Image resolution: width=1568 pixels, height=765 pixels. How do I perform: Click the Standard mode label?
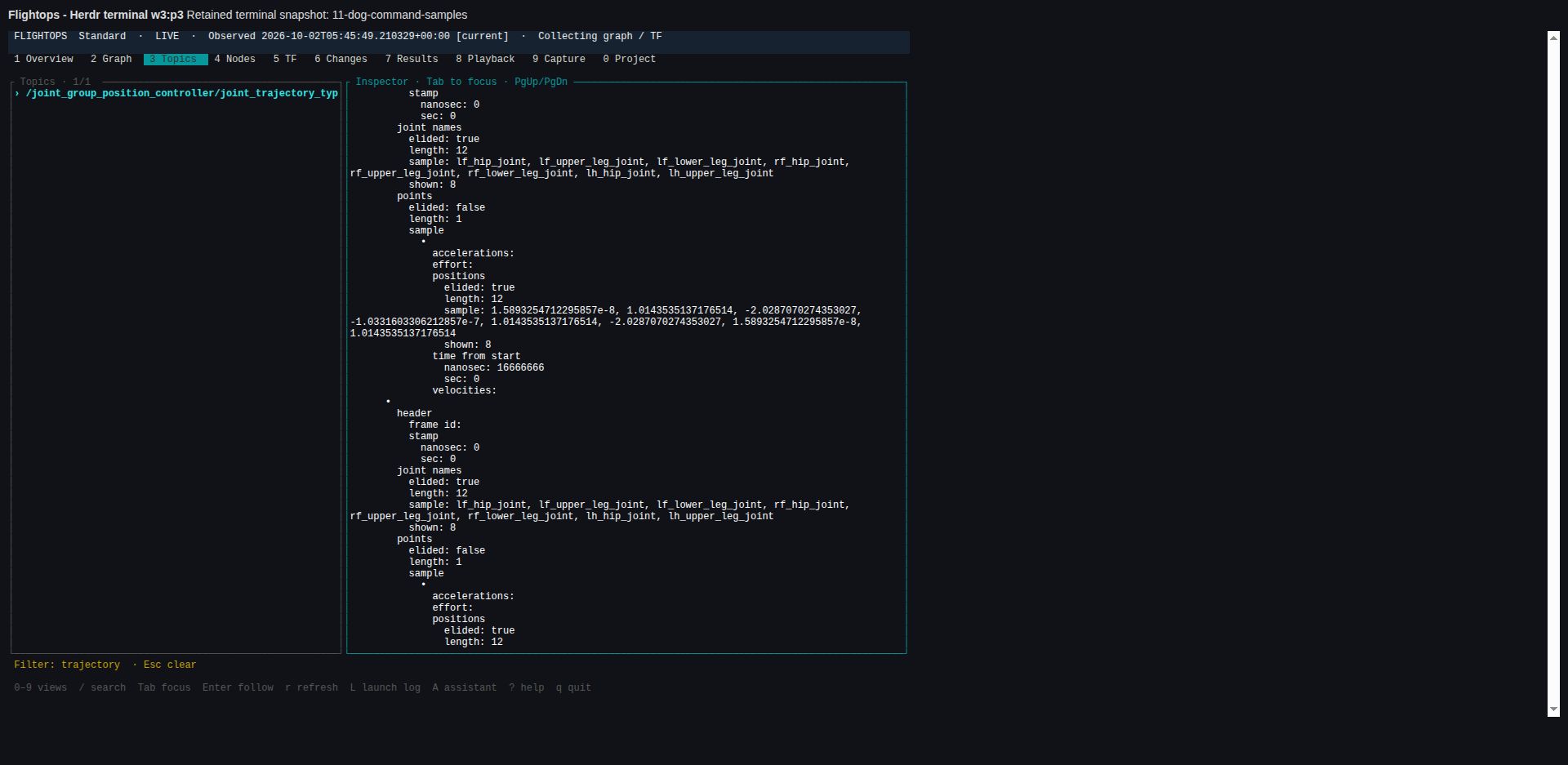click(102, 36)
